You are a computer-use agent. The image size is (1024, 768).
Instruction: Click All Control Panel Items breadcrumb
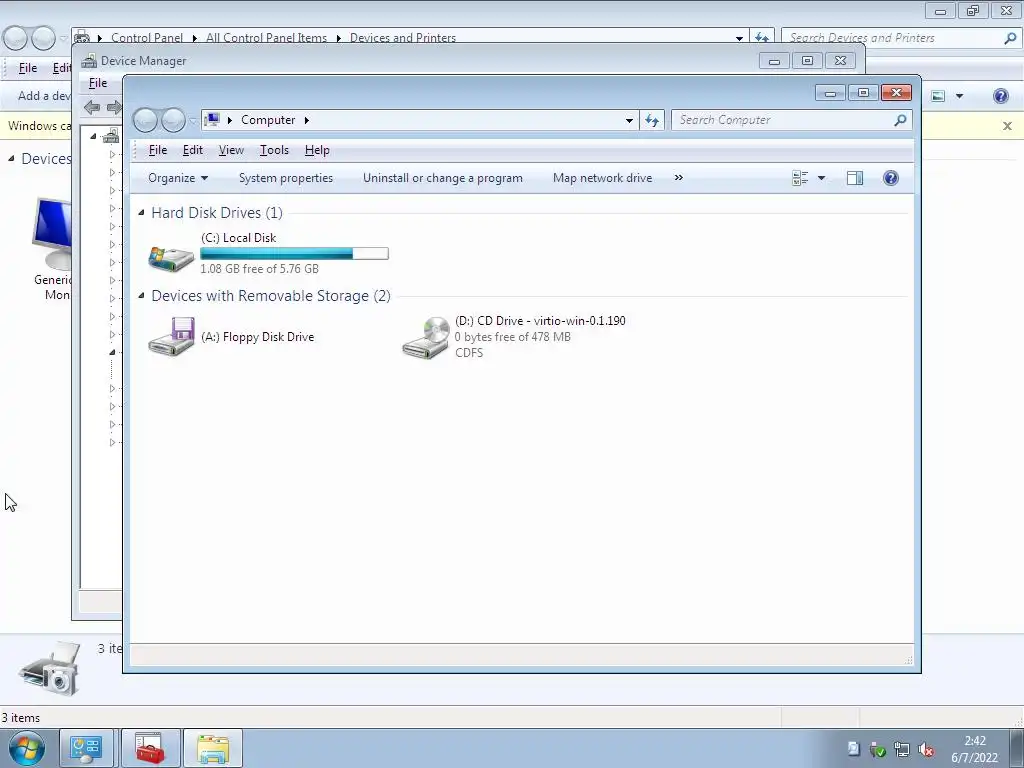tap(266, 38)
